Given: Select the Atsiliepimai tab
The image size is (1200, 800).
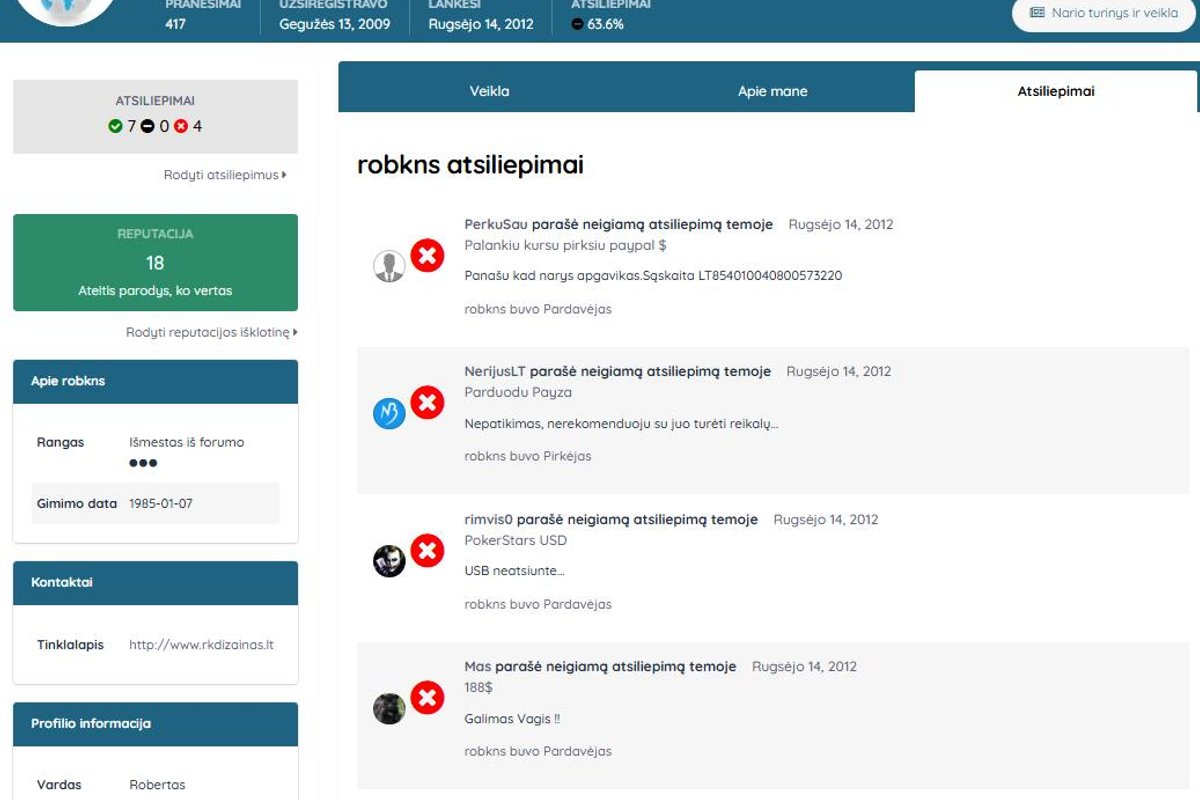Looking at the screenshot, I should 1055,90.
